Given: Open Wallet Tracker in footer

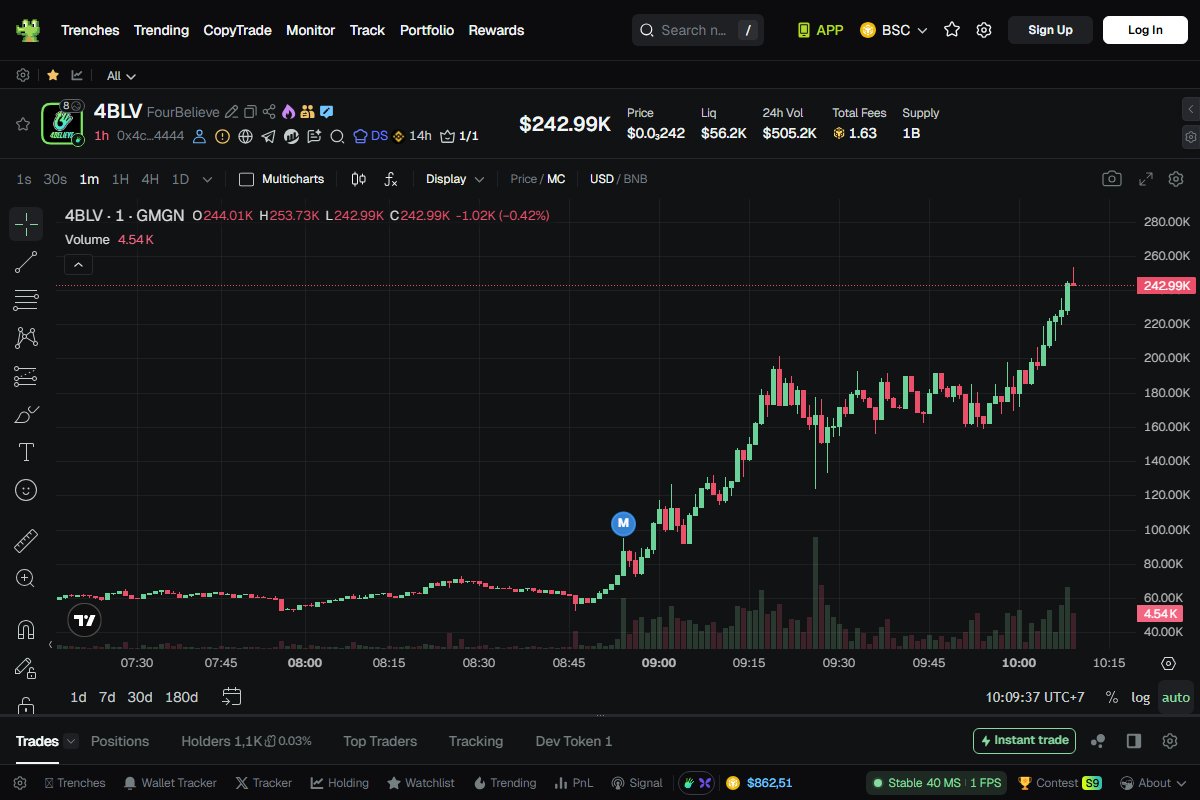Looking at the screenshot, I should point(169,783).
